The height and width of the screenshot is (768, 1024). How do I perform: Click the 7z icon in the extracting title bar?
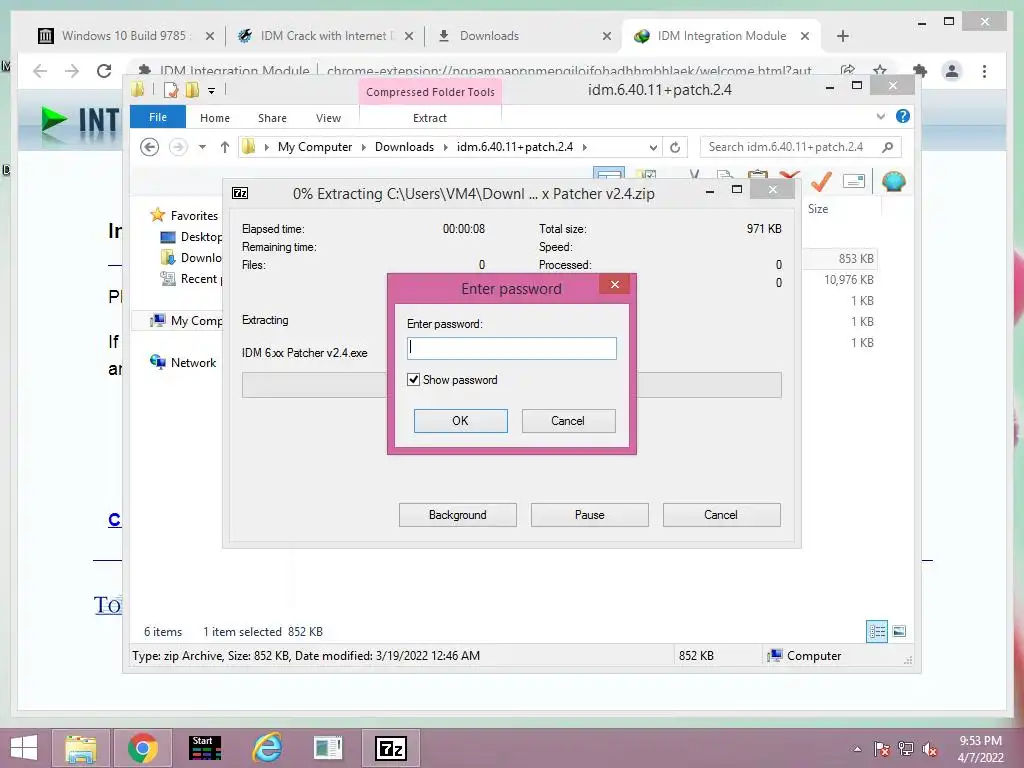[x=240, y=193]
